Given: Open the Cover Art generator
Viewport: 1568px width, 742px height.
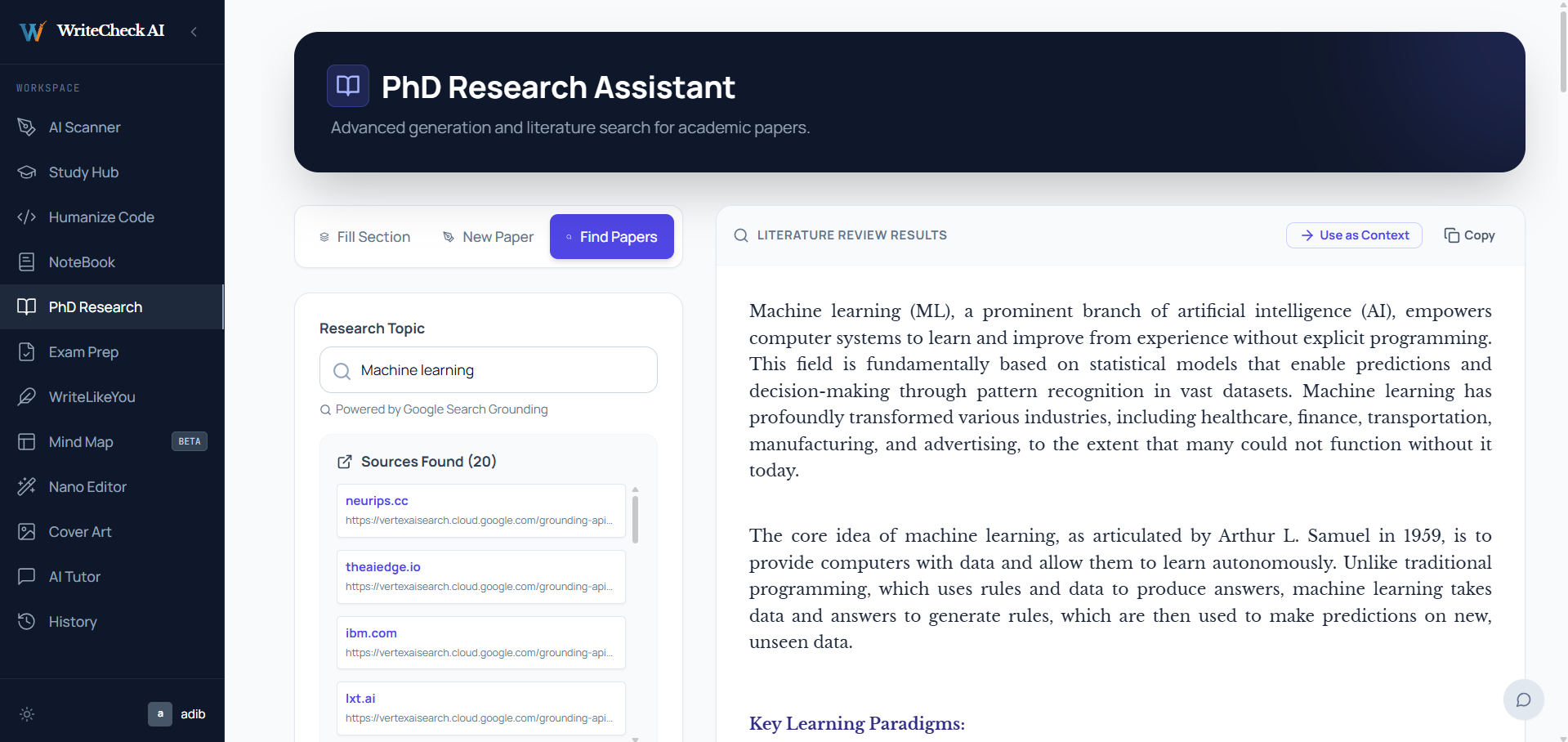Looking at the screenshot, I should 79,532.
